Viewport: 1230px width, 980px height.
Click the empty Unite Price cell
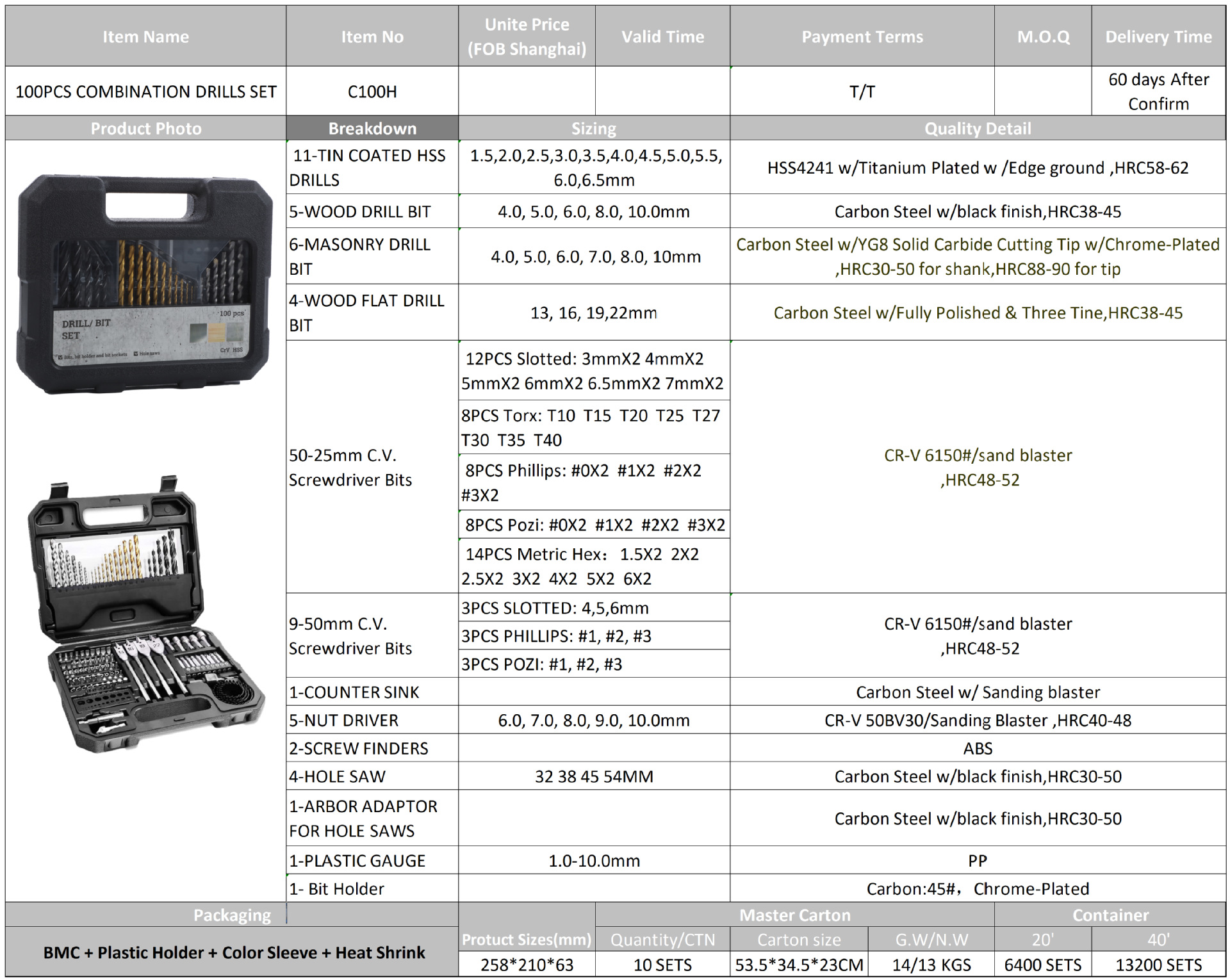click(527, 92)
